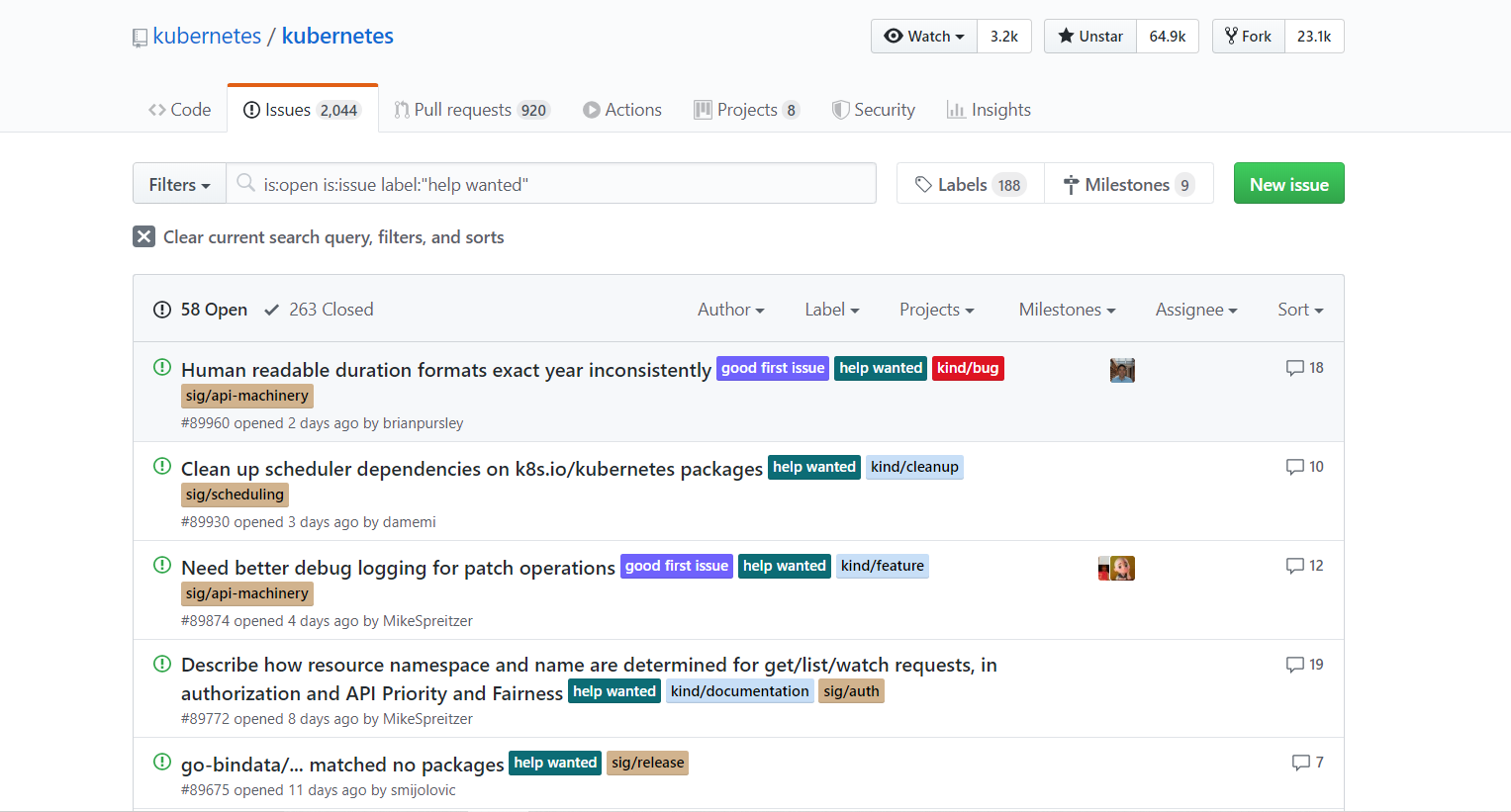Expand the Projects filter dropdown

pyautogui.click(x=937, y=310)
